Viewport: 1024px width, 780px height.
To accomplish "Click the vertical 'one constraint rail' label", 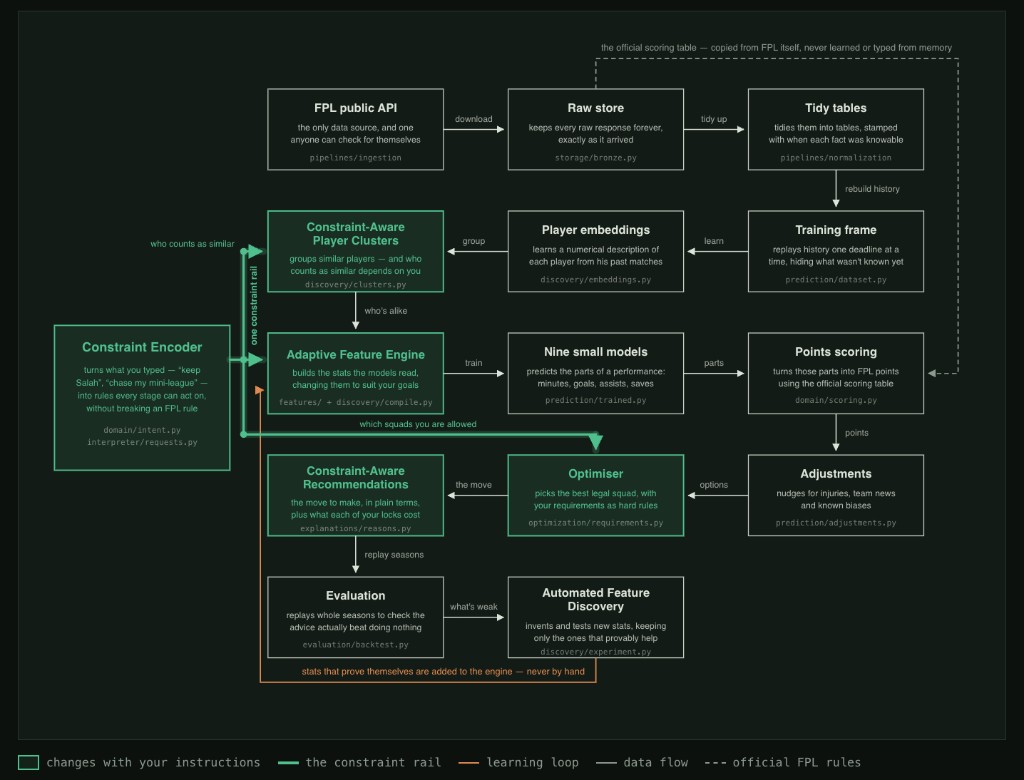I will (x=254, y=305).
